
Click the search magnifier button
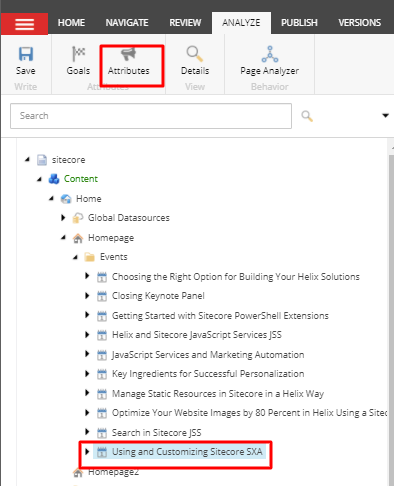point(307,116)
